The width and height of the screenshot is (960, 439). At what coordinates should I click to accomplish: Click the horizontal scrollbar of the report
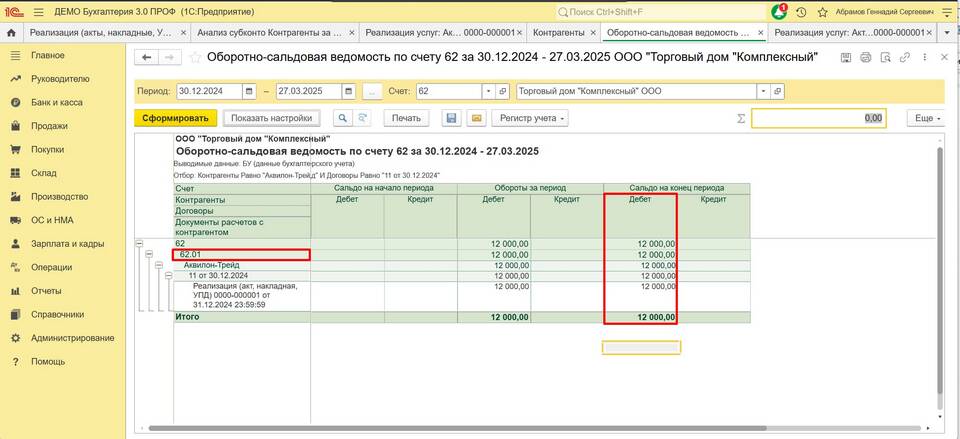pyautogui.click(x=457, y=429)
